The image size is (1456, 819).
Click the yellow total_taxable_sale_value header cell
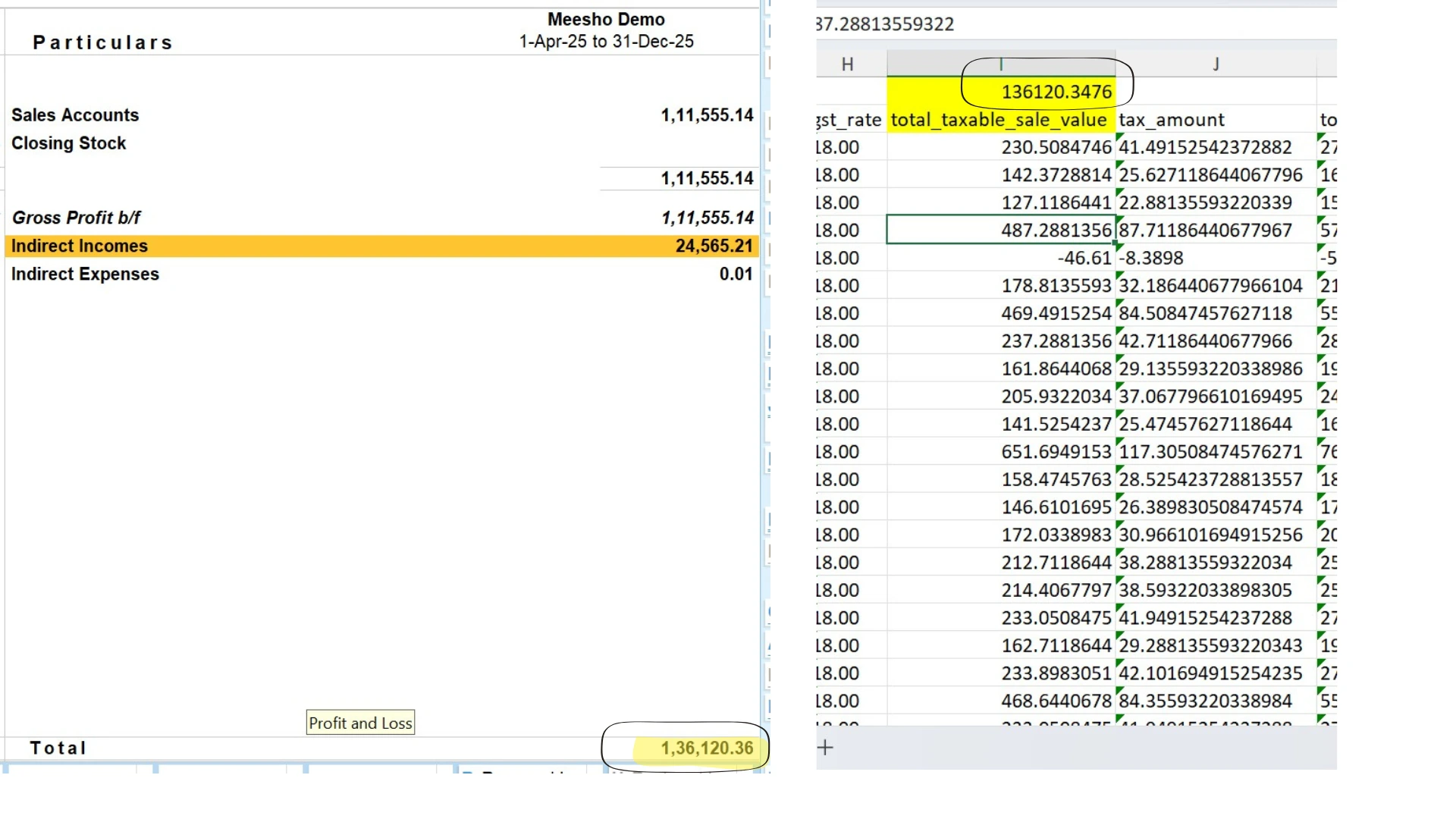tap(999, 120)
